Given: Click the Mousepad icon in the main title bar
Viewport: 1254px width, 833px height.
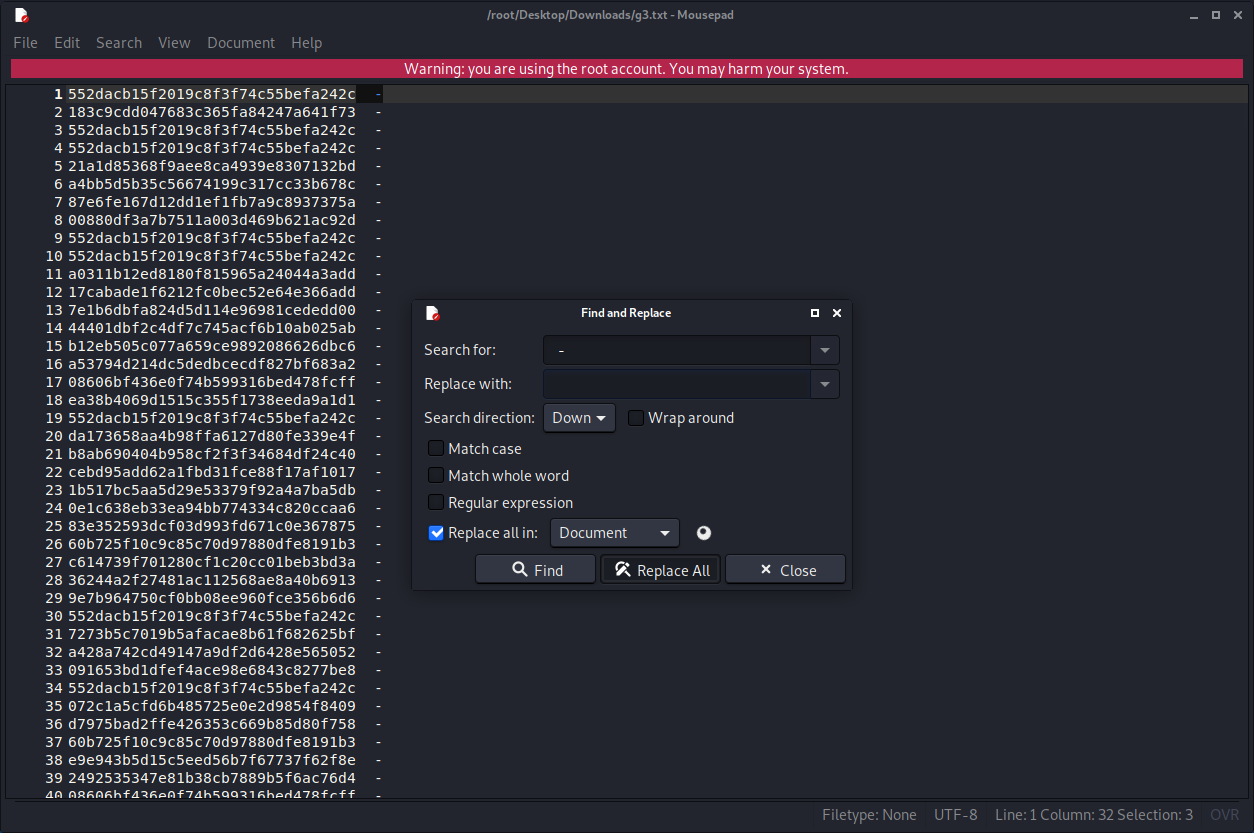Looking at the screenshot, I should pos(21,15).
